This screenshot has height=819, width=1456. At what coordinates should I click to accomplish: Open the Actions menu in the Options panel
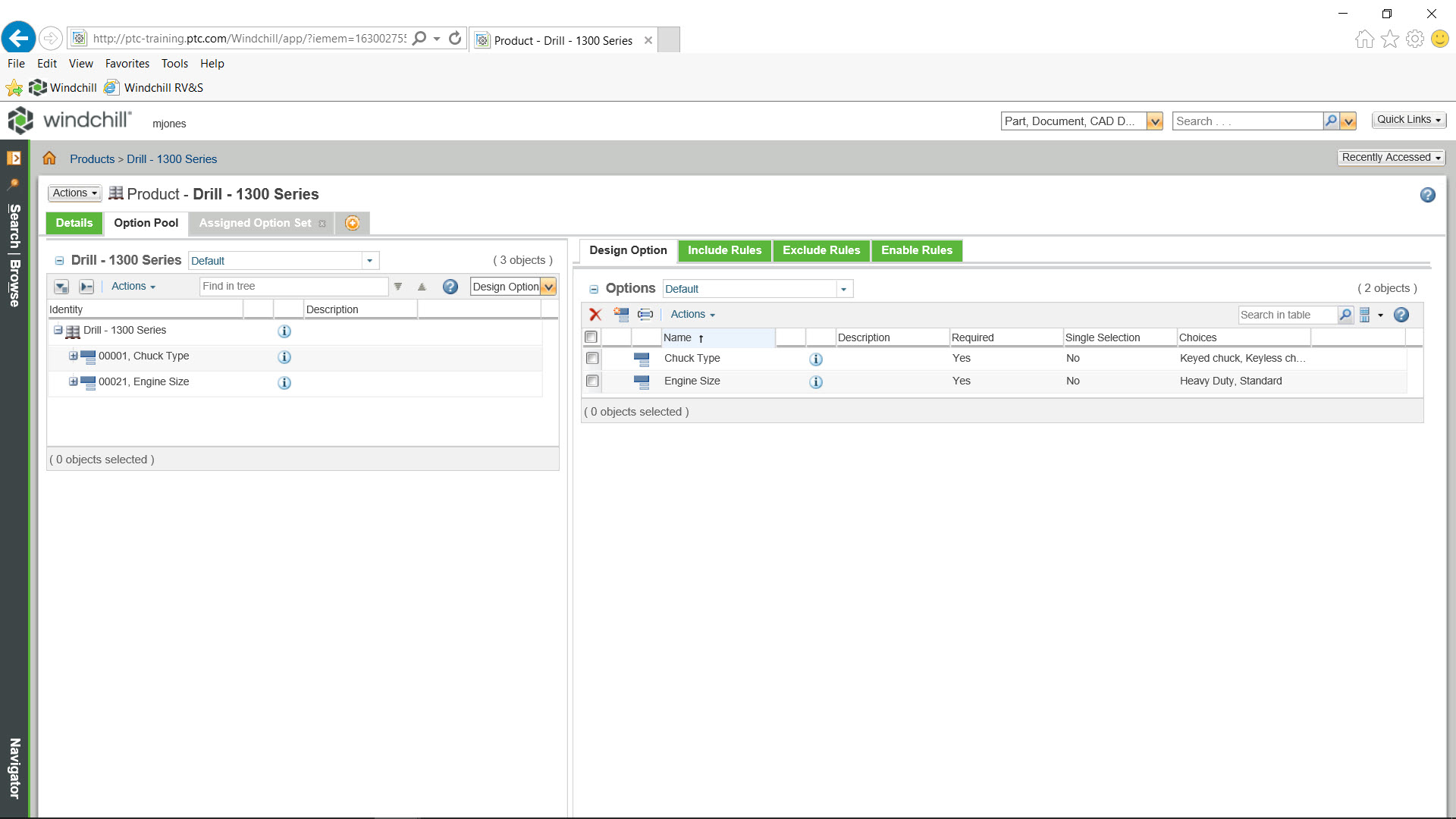pos(692,314)
